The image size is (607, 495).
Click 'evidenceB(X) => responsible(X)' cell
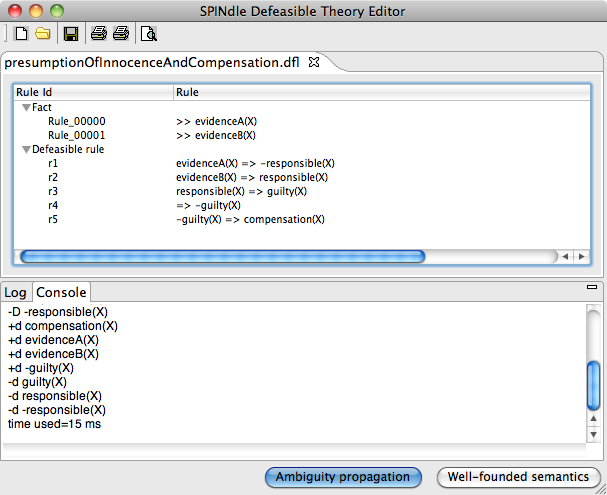[252, 177]
